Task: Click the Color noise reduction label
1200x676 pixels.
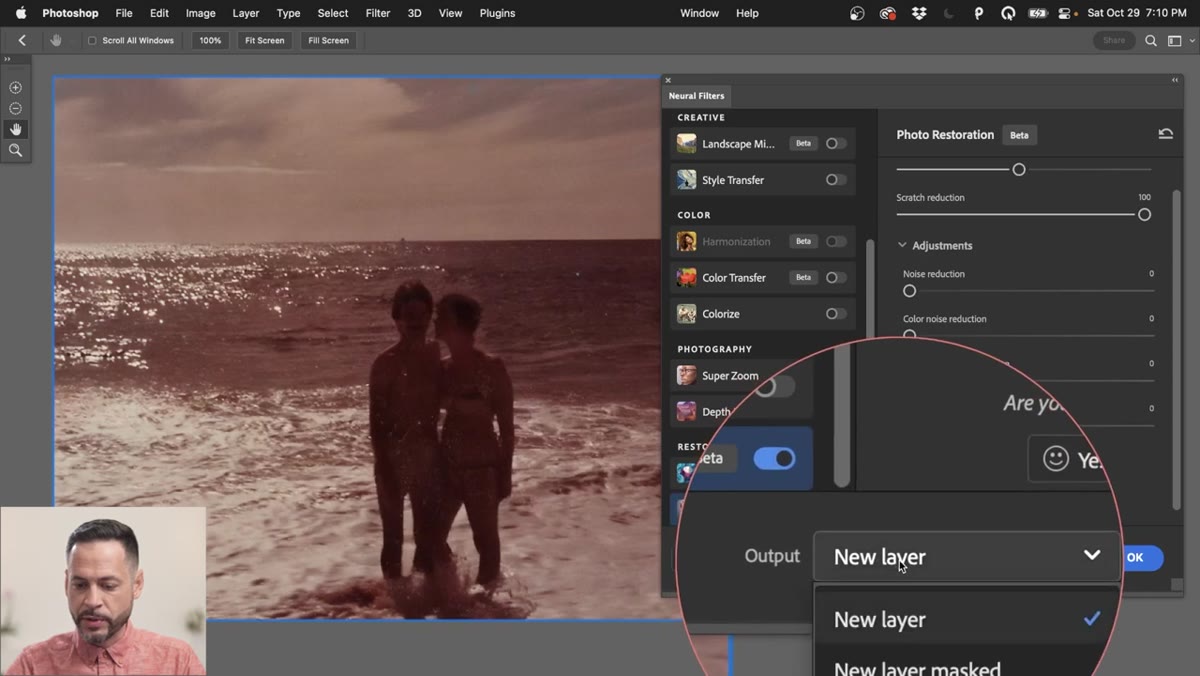Action: 944,319
